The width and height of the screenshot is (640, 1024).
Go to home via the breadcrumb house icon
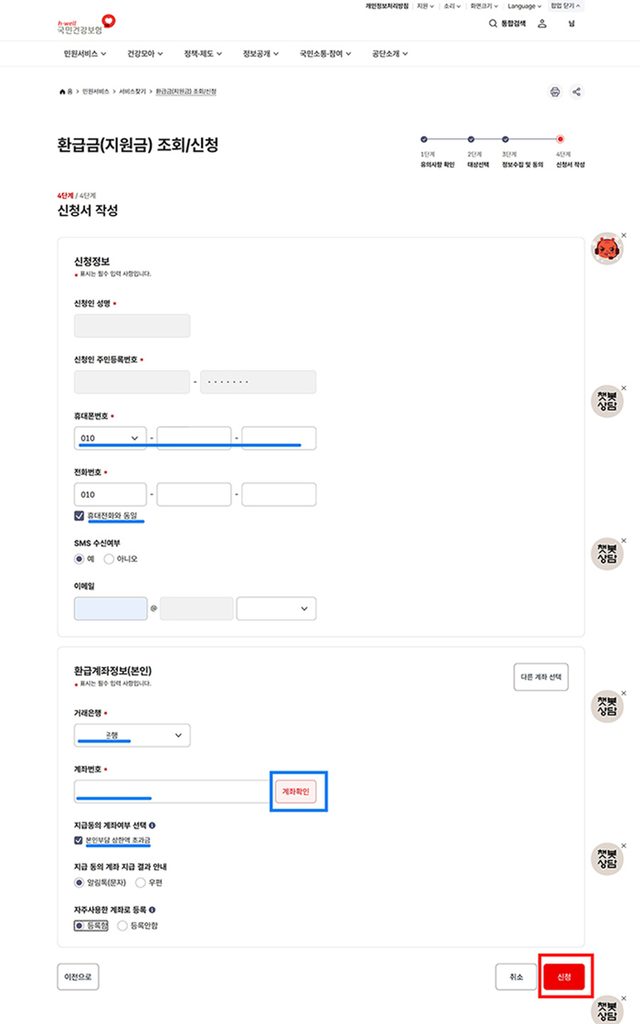click(62, 91)
